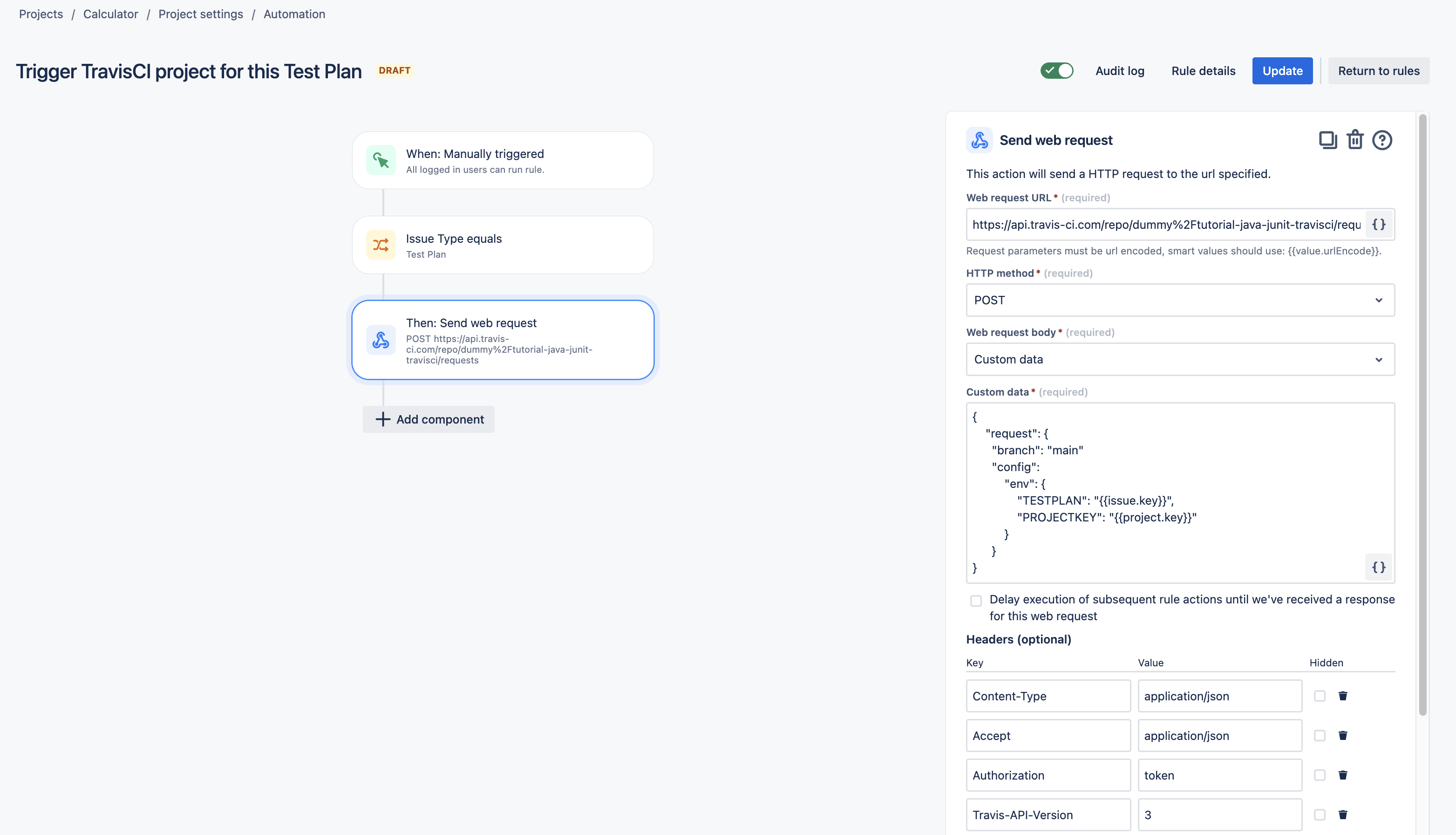Click the Headers (optional) heading

point(1019,639)
